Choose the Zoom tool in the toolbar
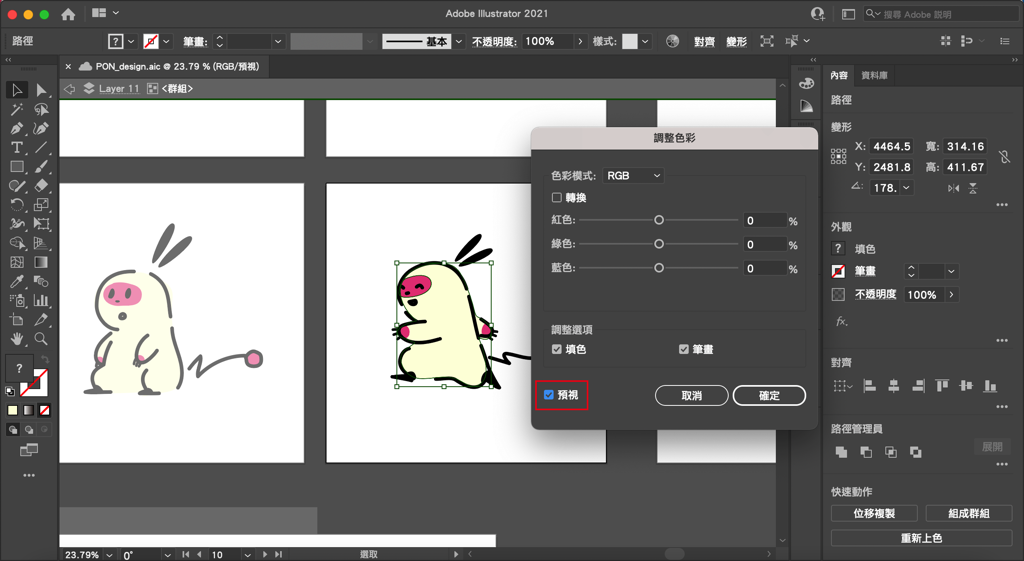This screenshot has height=561, width=1024. tap(41, 339)
